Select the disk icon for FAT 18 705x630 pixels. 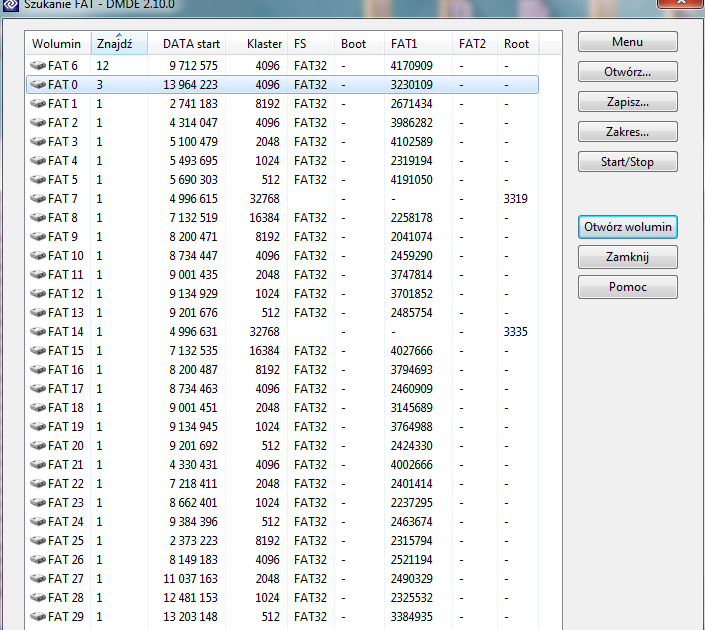click(38, 407)
